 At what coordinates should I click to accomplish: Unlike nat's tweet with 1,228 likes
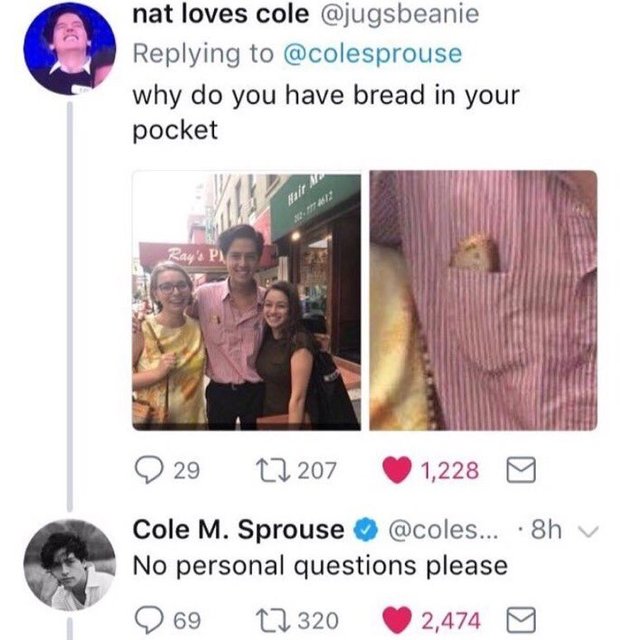397,469
